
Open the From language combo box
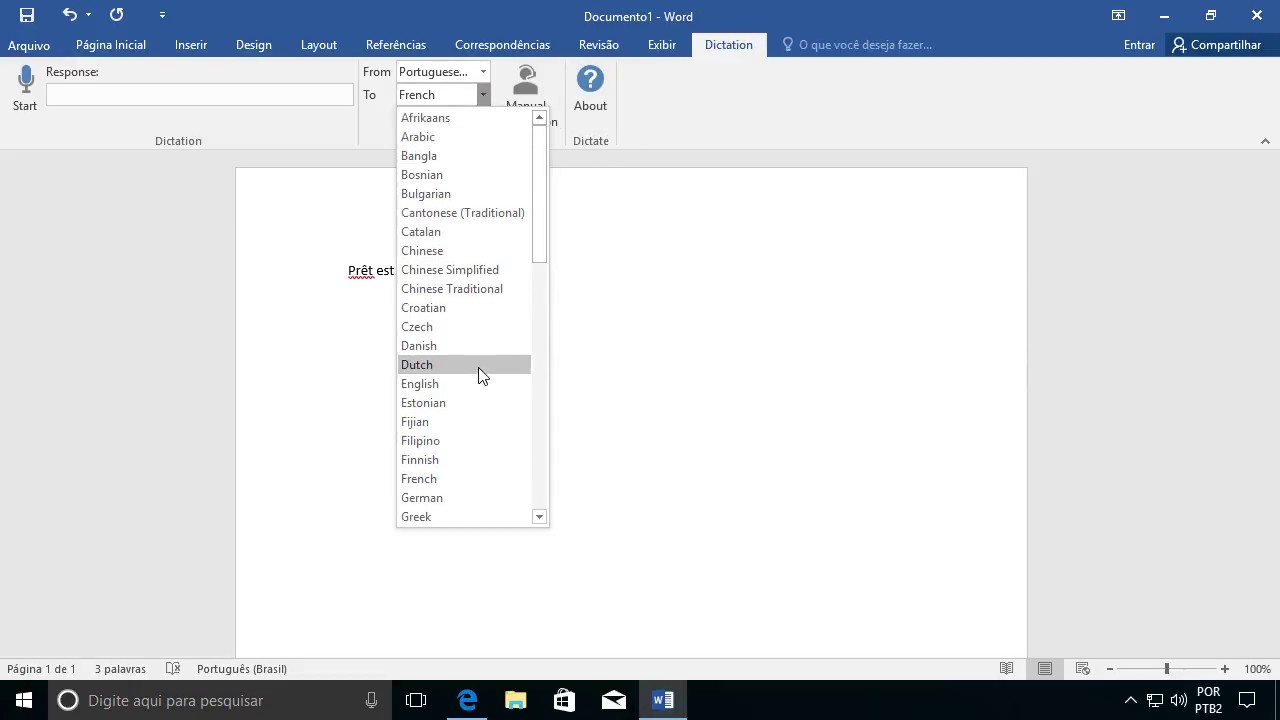(443, 72)
